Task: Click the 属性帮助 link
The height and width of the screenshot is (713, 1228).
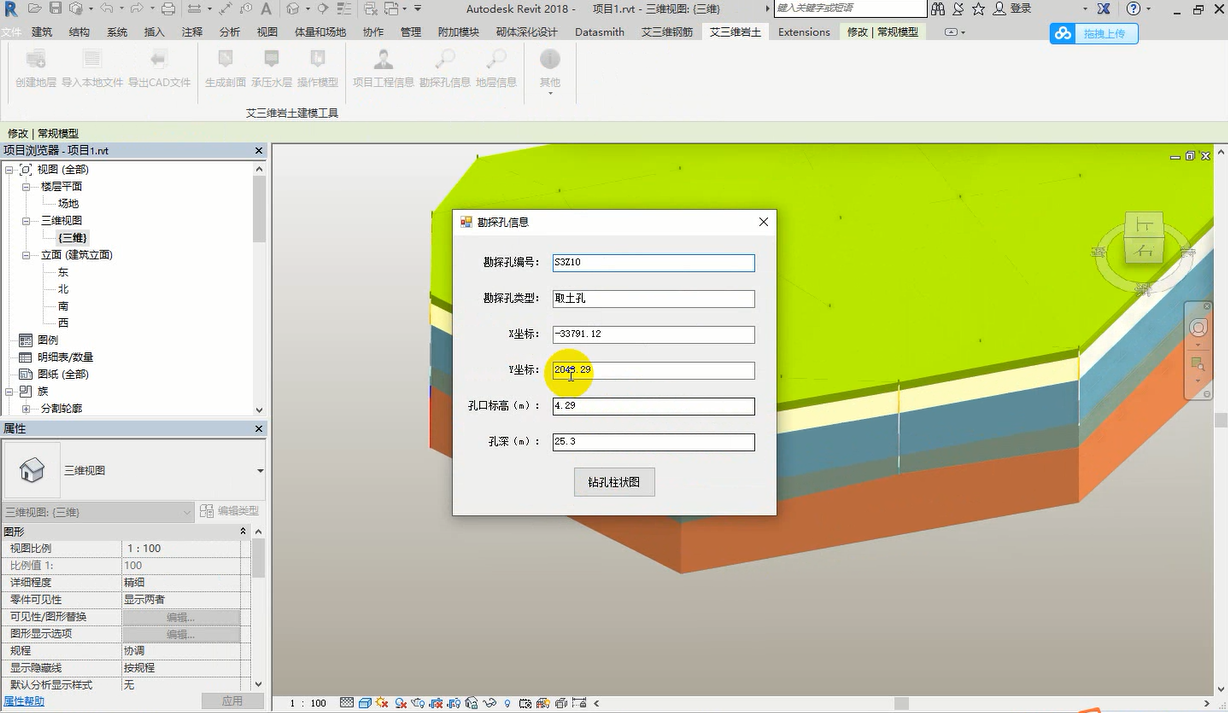Action: pyautogui.click(x=22, y=701)
